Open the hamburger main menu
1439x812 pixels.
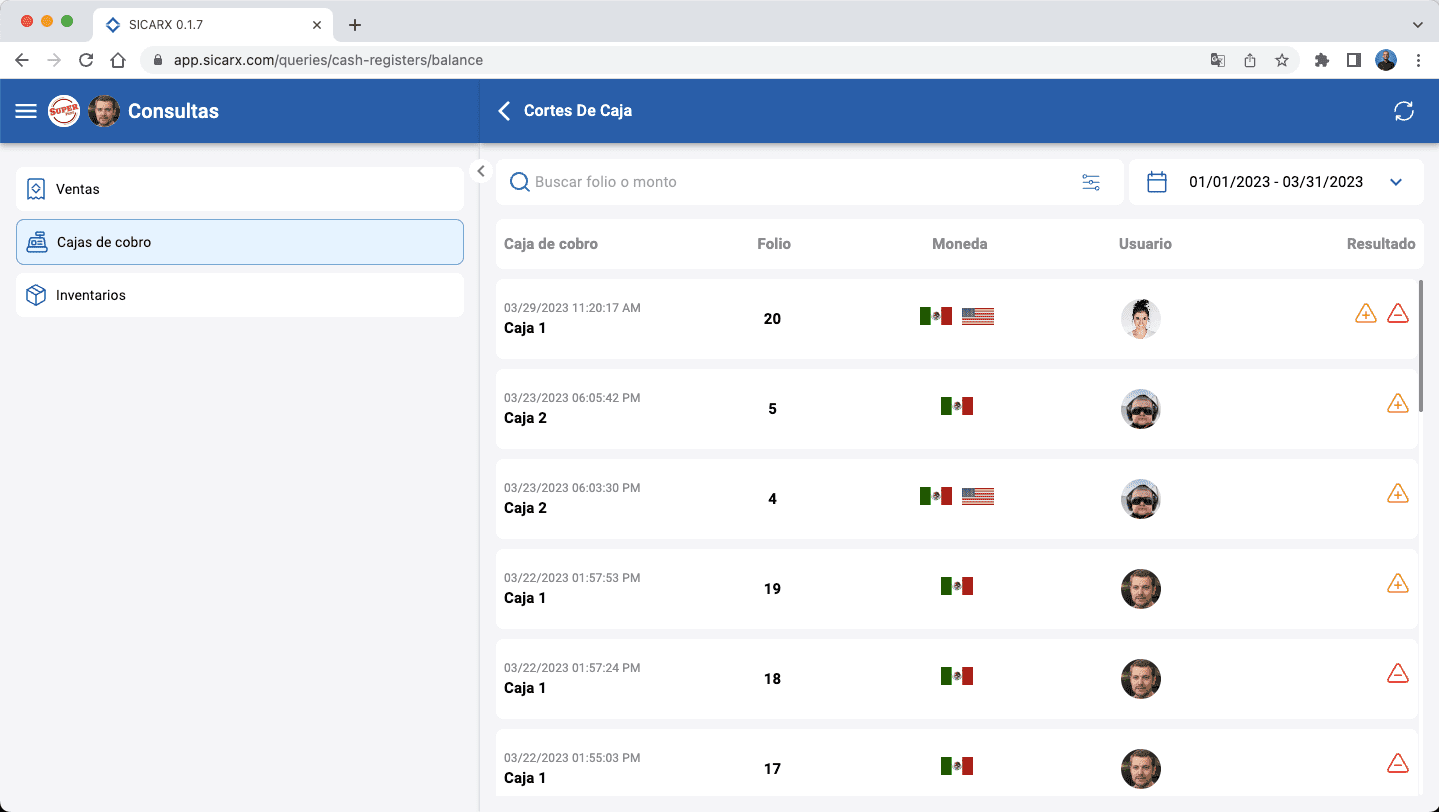click(x=26, y=111)
